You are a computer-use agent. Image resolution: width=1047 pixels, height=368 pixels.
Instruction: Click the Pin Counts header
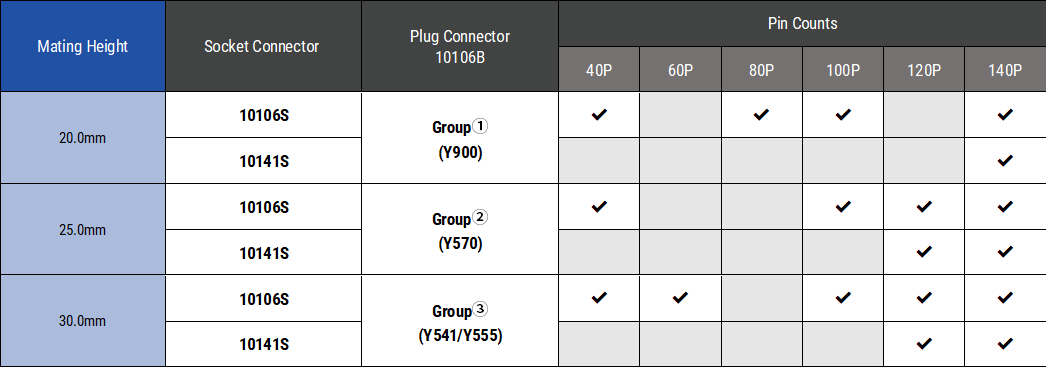(x=803, y=23)
